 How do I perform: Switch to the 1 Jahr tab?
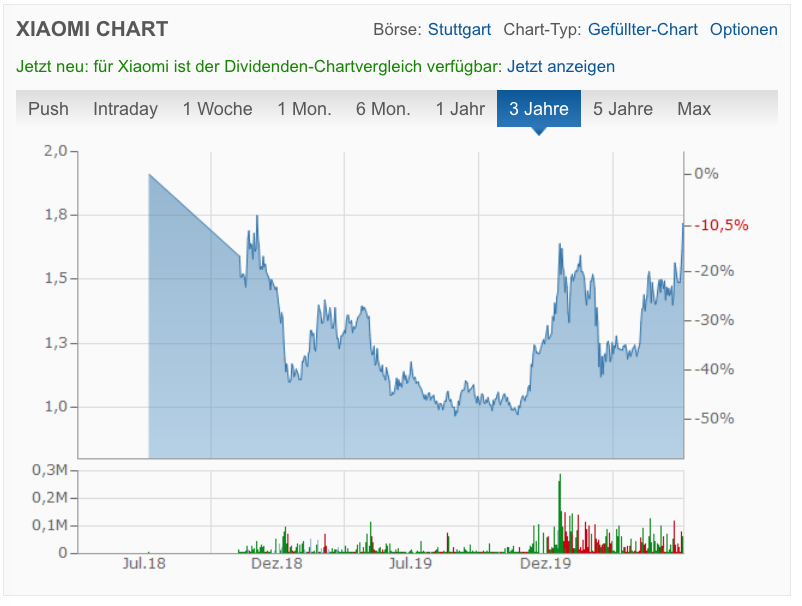460,109
